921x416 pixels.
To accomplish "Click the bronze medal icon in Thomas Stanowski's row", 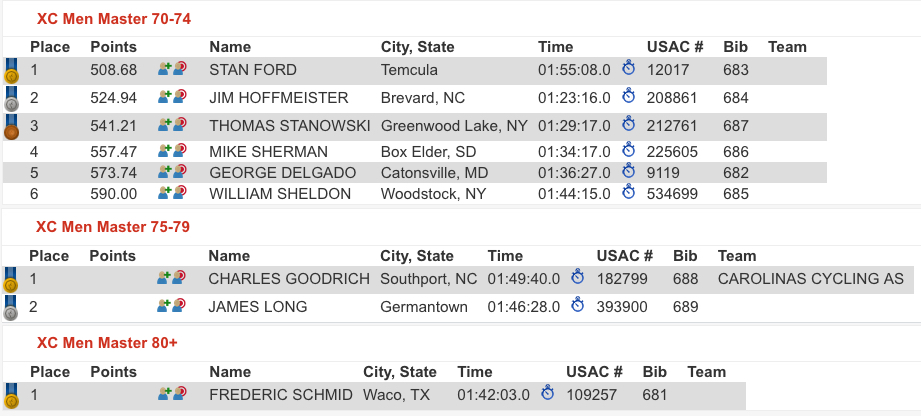I will click(12, 128).
